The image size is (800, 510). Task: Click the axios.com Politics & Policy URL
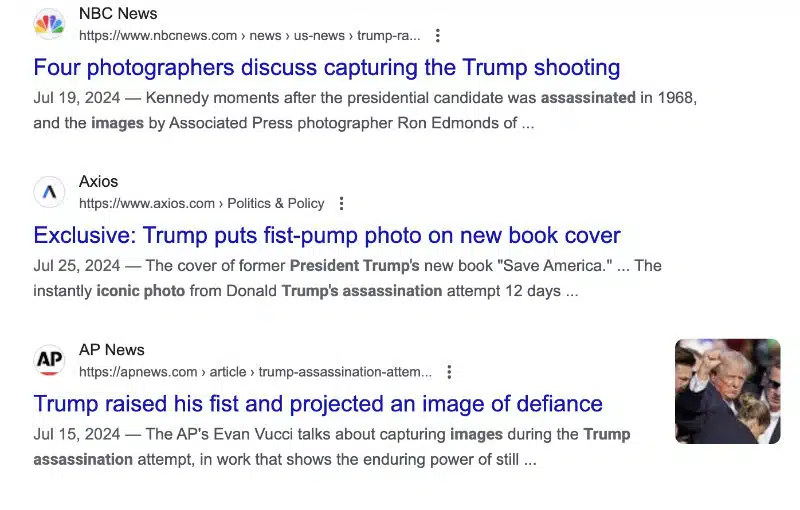pyautogui.click(x=202, y=203)
